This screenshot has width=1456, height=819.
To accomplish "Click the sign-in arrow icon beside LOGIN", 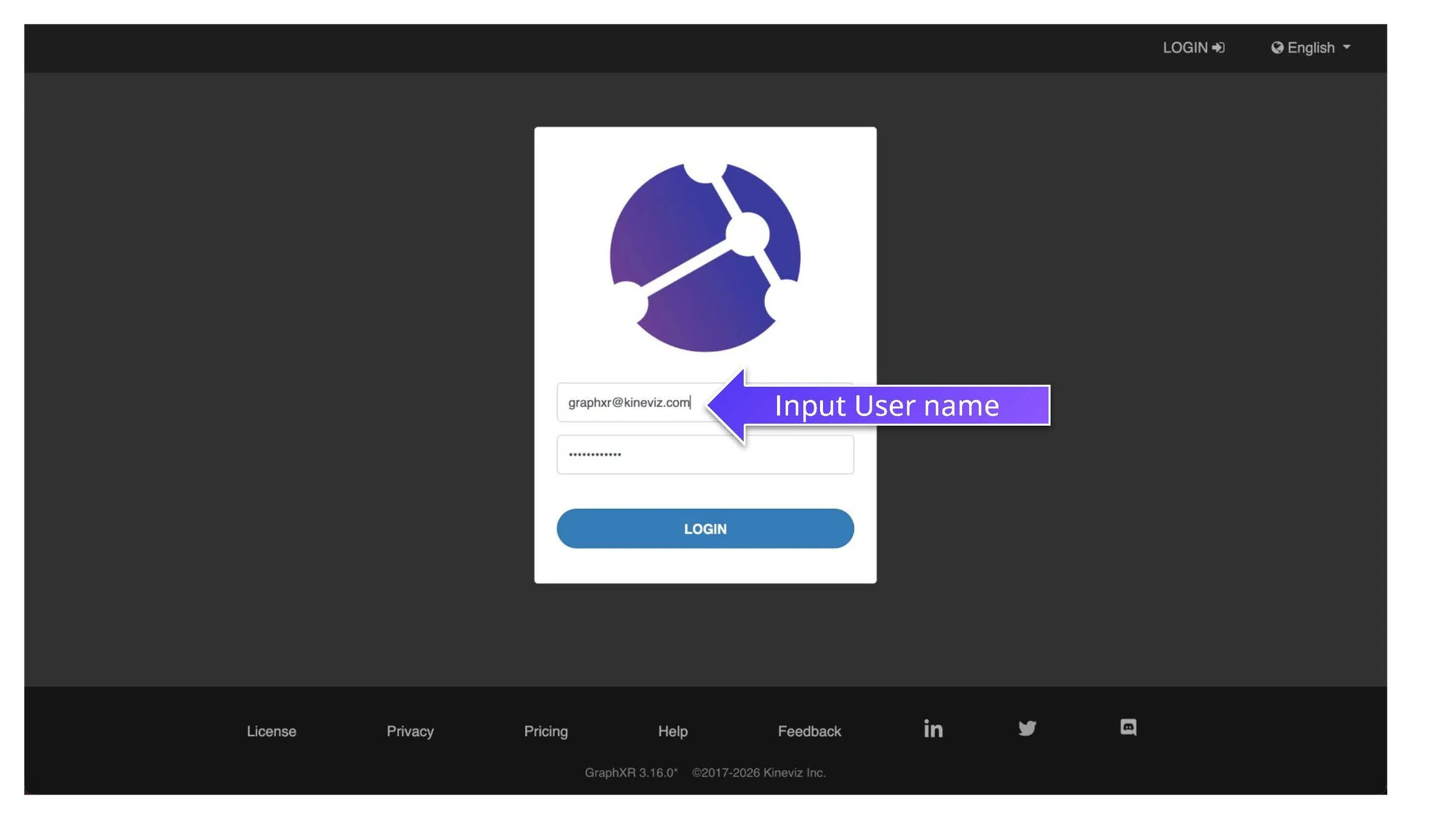I will coord(1218,48).
